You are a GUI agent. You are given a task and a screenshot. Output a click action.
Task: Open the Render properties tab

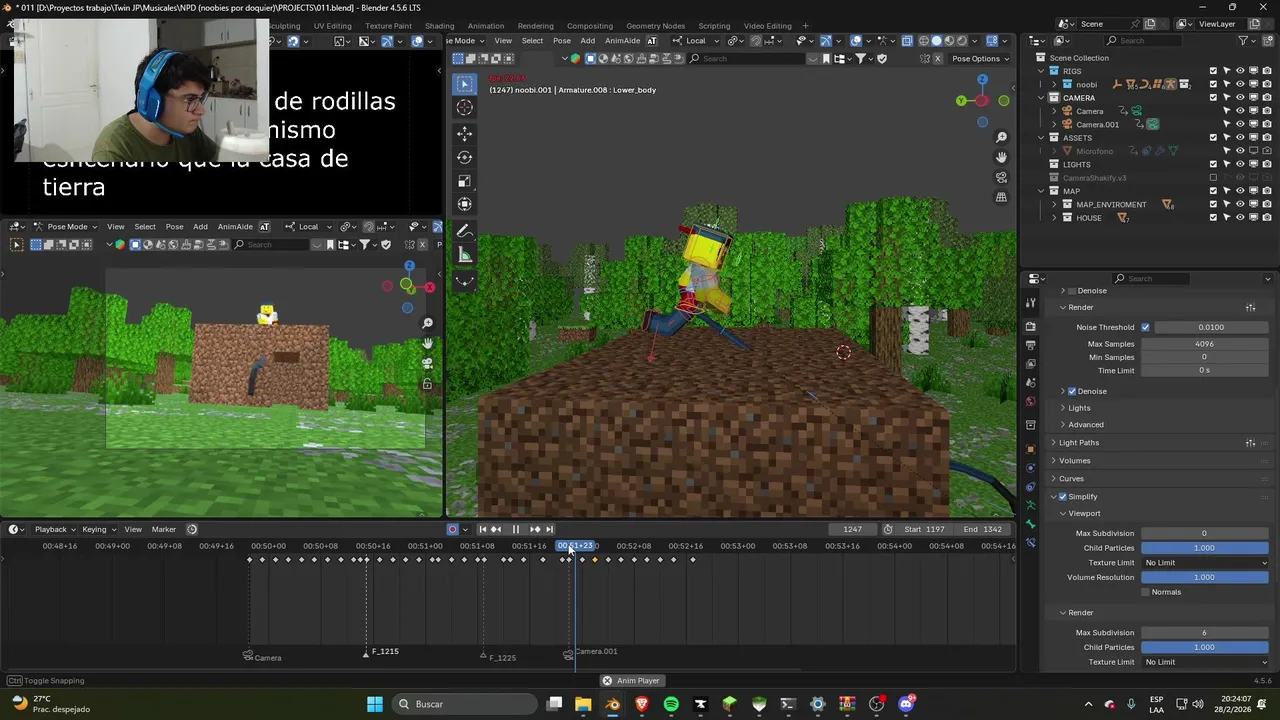(1030, 326)
